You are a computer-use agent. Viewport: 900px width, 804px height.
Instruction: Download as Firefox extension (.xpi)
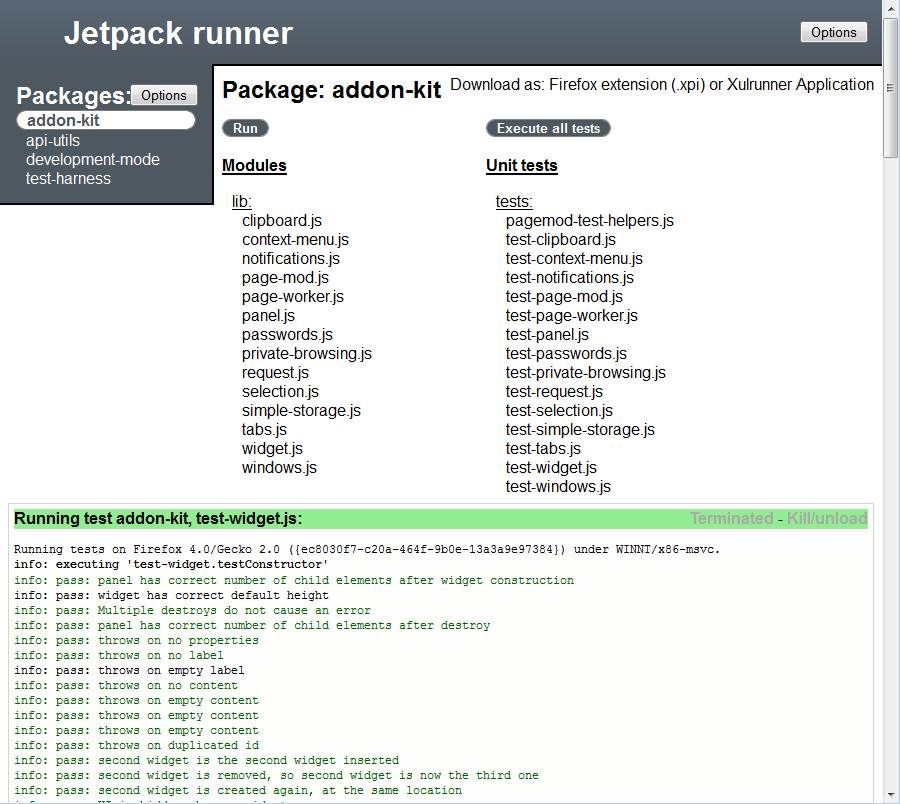627,85
